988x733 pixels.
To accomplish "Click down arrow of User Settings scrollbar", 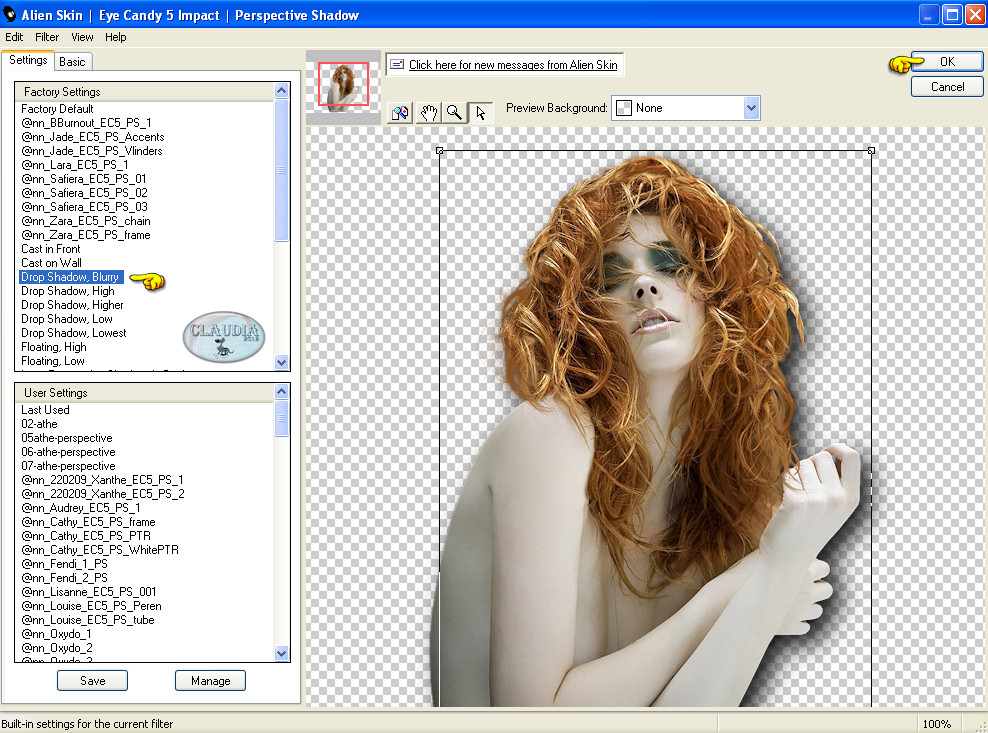I will (x=282, y=654).
